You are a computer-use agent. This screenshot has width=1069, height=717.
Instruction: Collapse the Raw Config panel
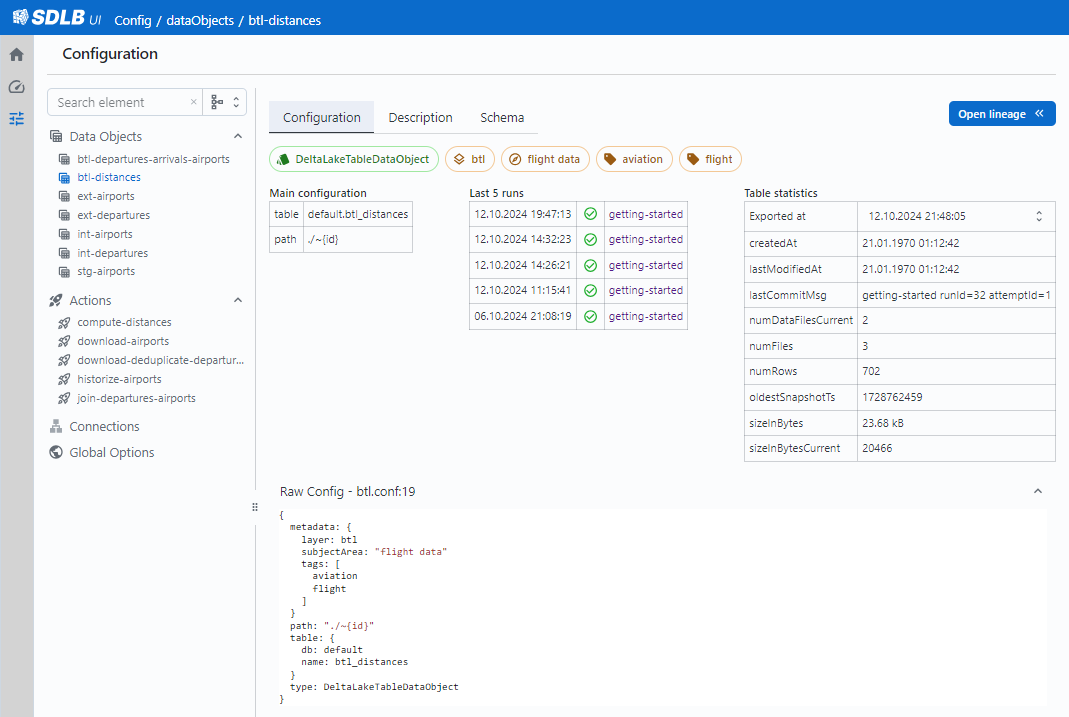point(1037,491)
